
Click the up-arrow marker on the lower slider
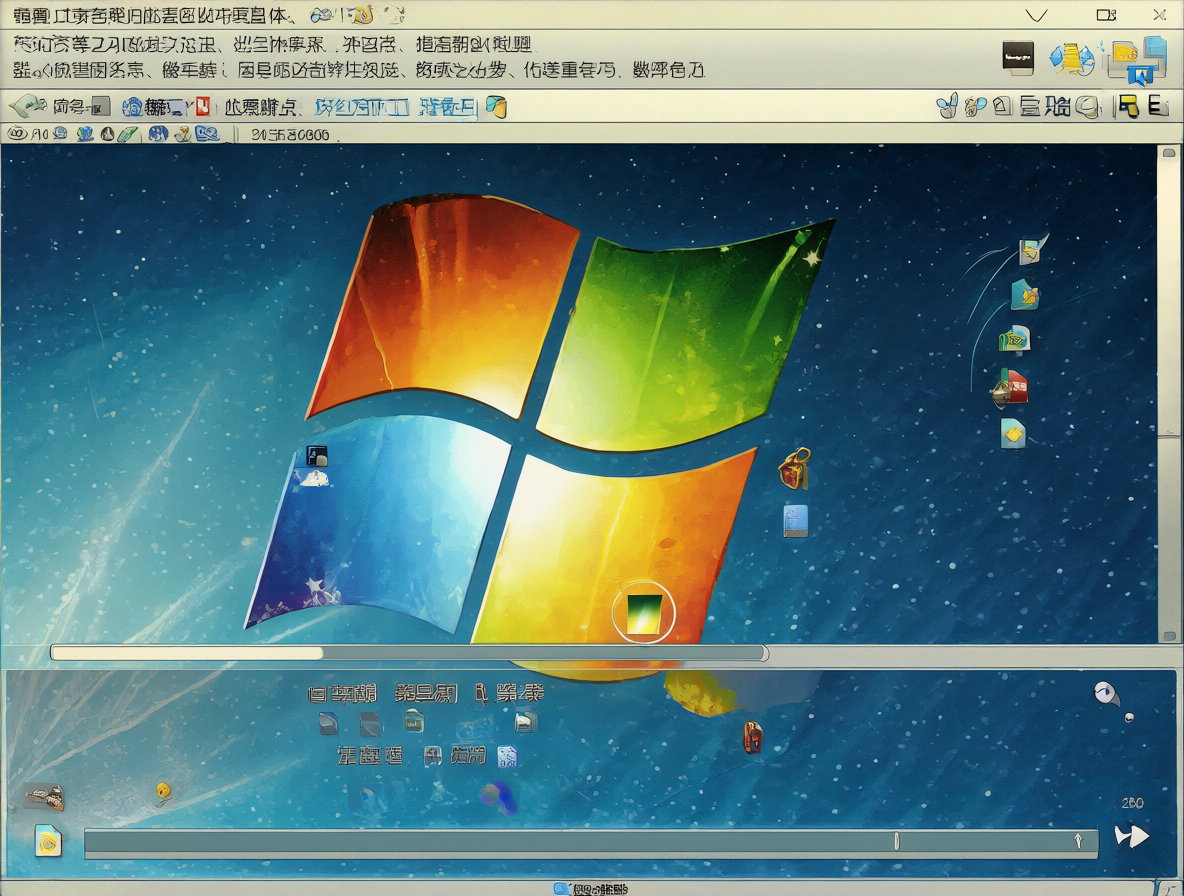tap(1078, 841)
